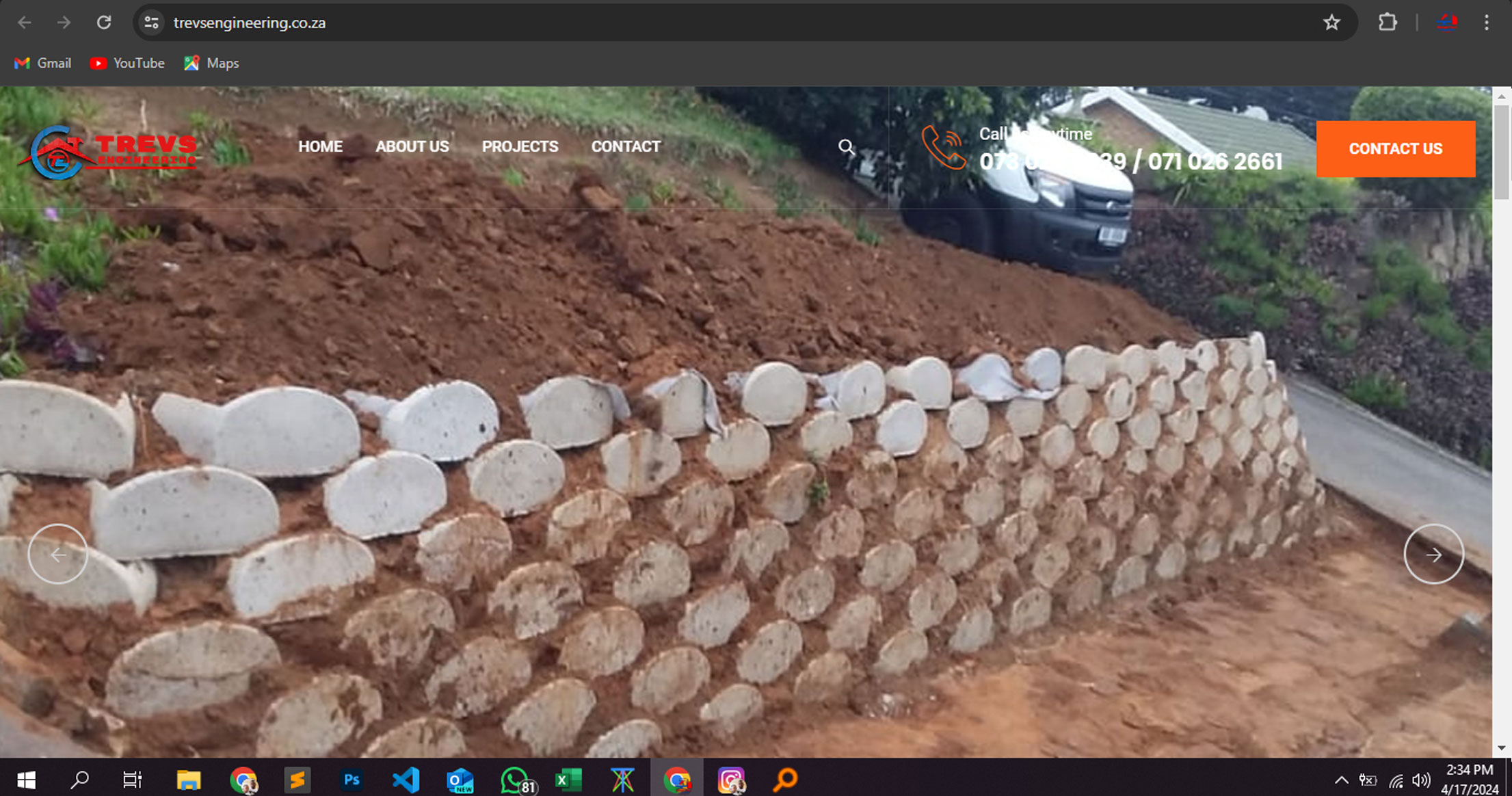Image resolution: width=1512 pixels, height=796 pixels.
Task: Open the ABOUT US menu item
Action: 412,146
